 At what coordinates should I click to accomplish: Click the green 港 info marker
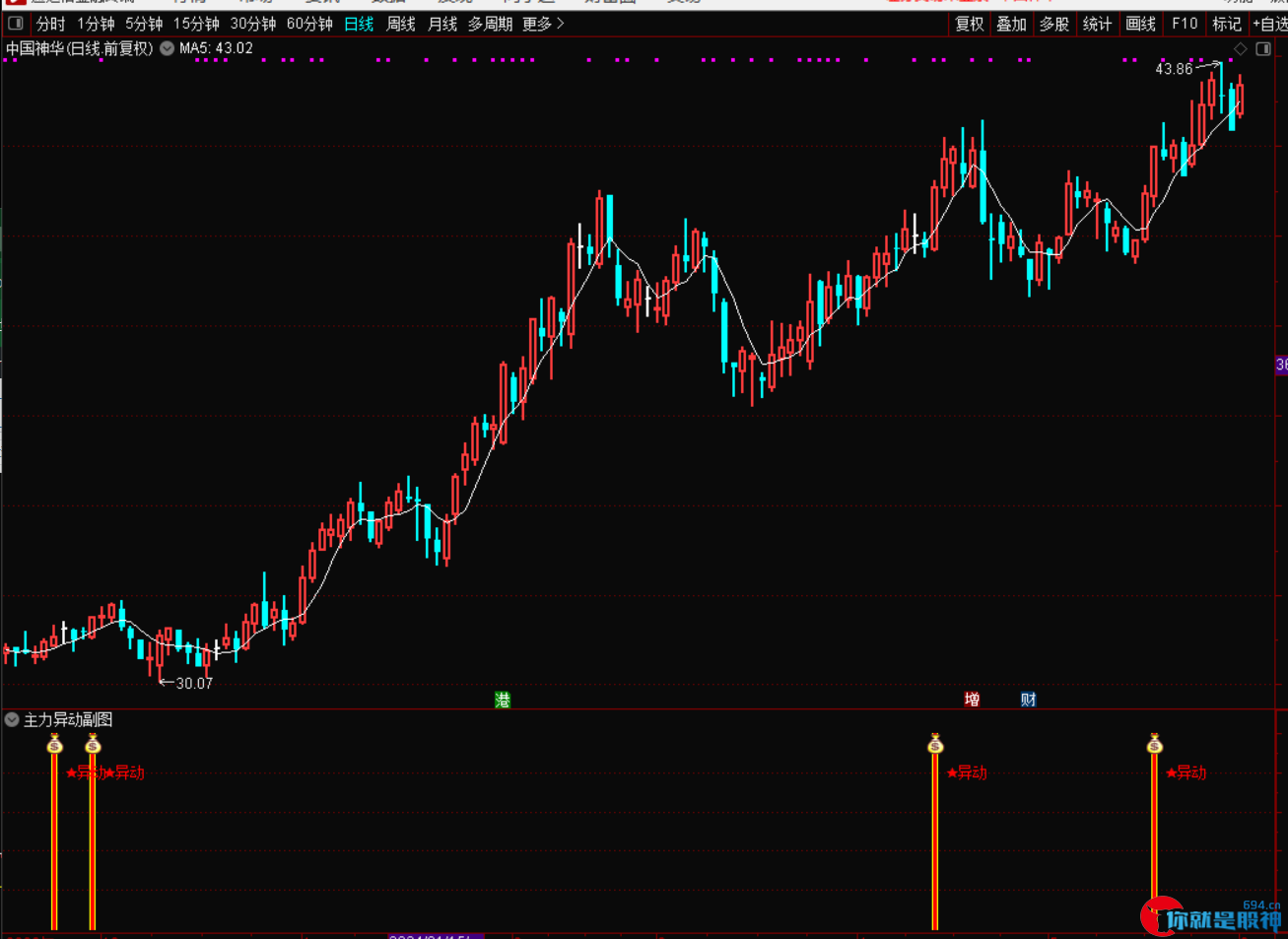[503, 700]
